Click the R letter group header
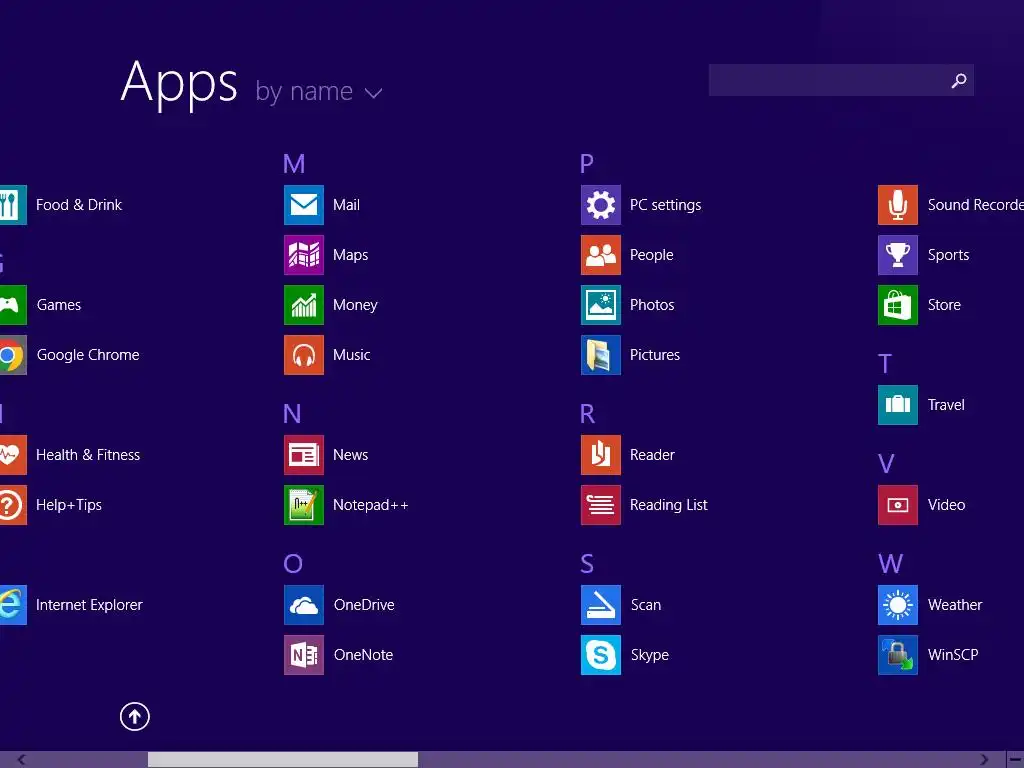 tap(587, 413)
